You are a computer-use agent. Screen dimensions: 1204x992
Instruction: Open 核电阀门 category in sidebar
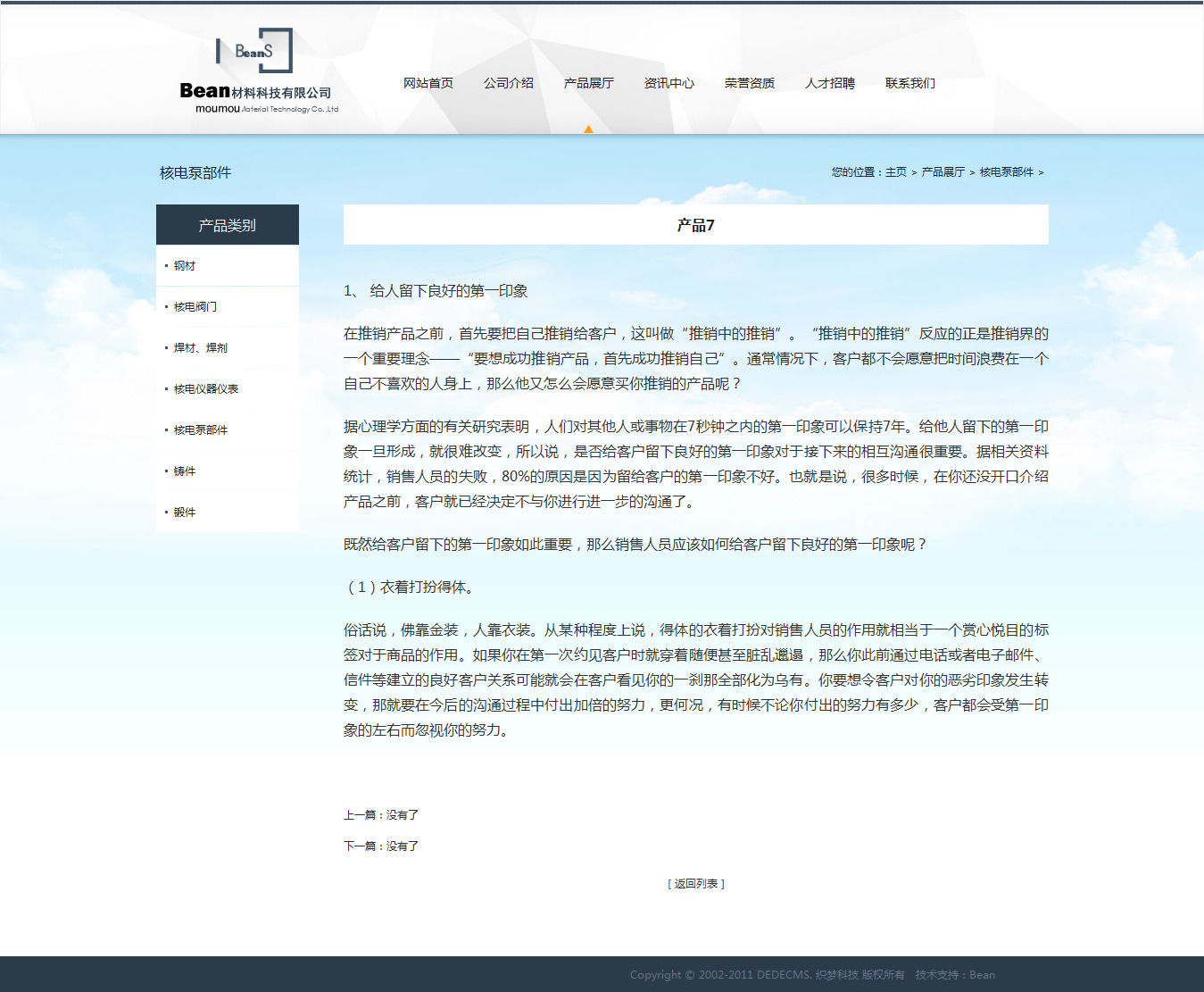click(195, 307)
